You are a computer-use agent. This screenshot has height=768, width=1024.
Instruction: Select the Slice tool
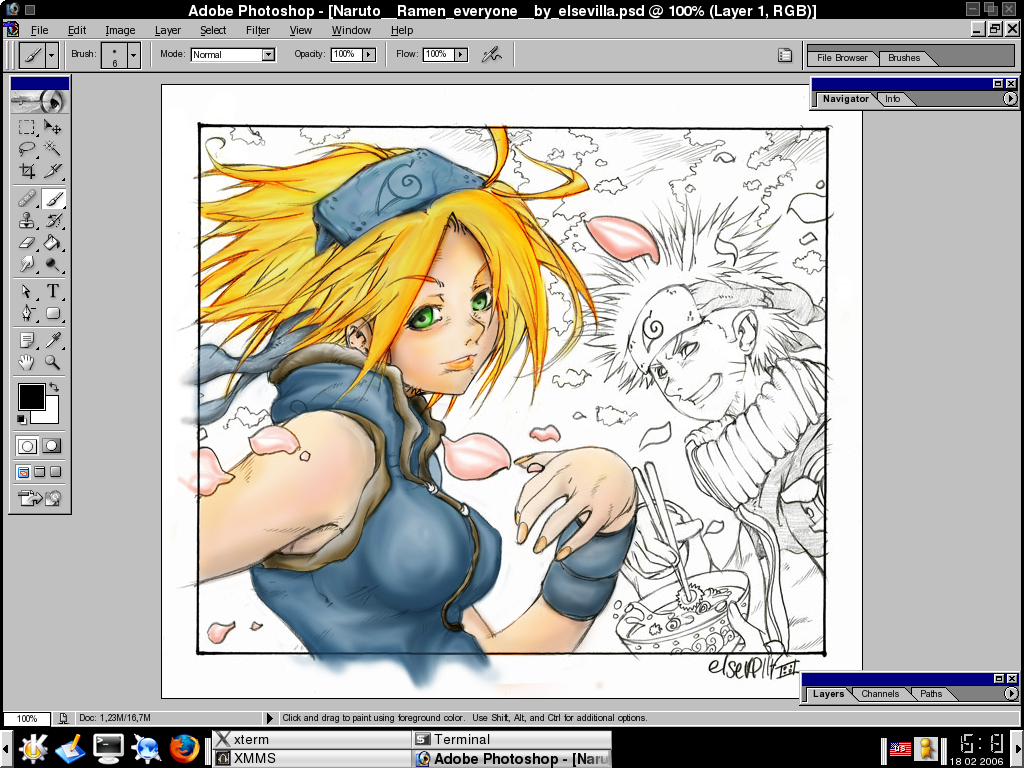click(x=52, y=171)
